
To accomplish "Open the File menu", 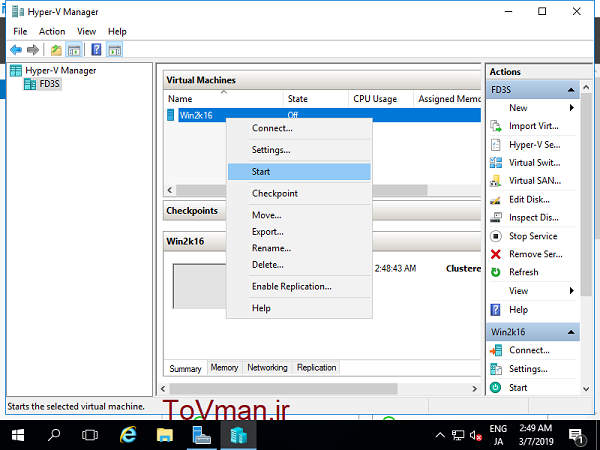I will pos(20,31).
